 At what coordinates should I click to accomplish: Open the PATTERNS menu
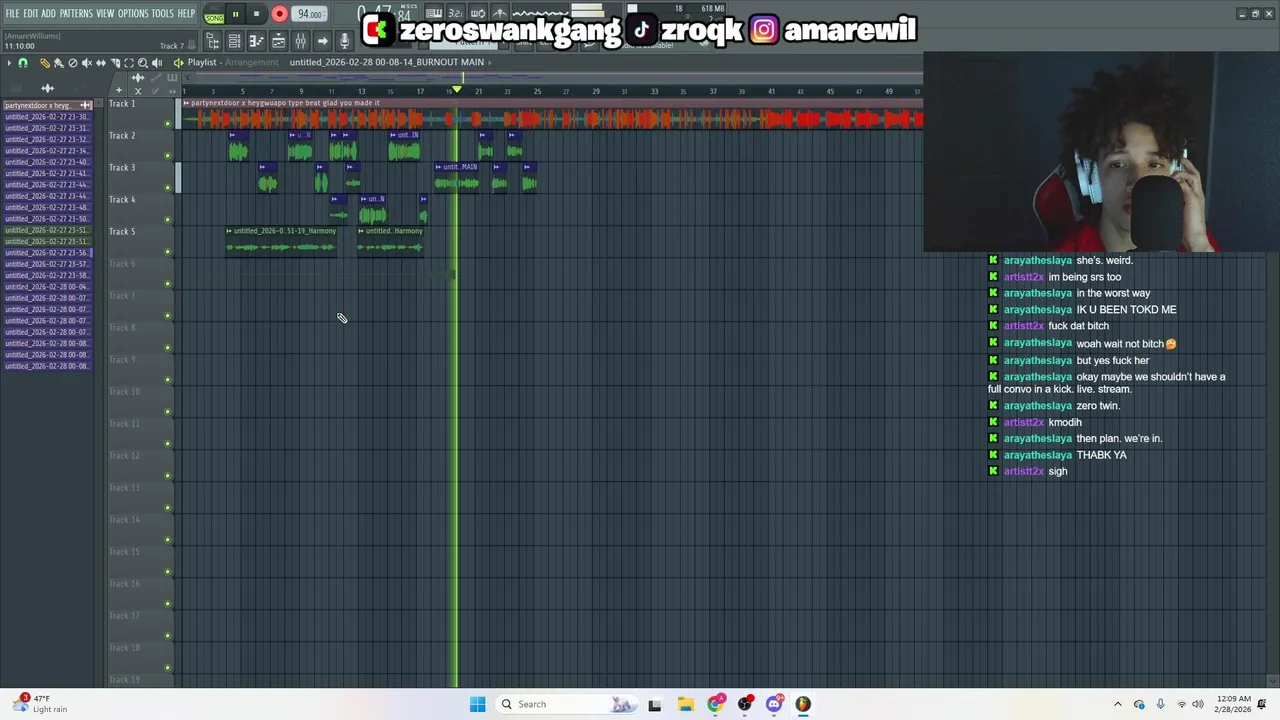pyautogui.click(x=76, y=13)
